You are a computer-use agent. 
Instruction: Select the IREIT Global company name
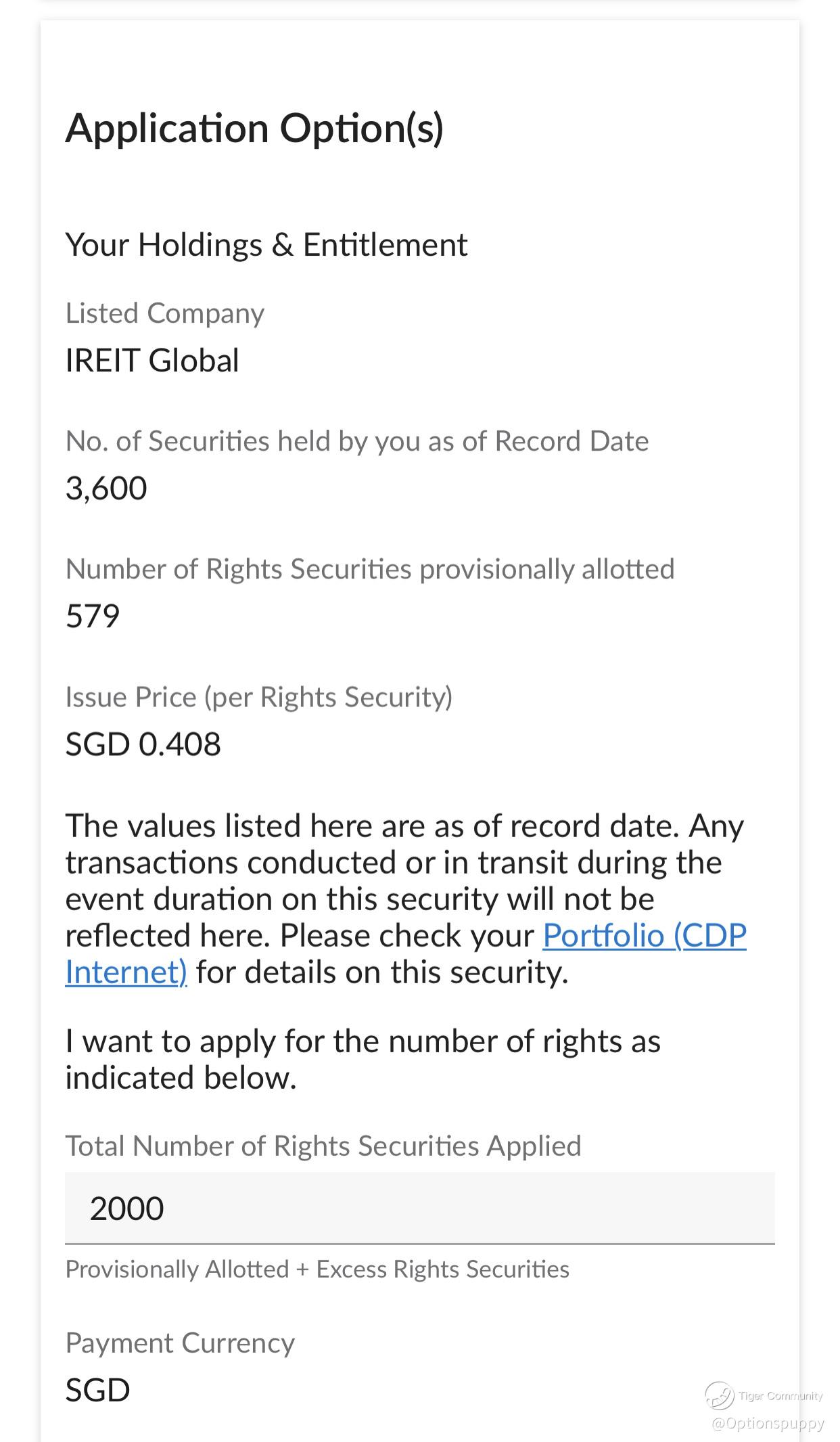tap(152, 360)
